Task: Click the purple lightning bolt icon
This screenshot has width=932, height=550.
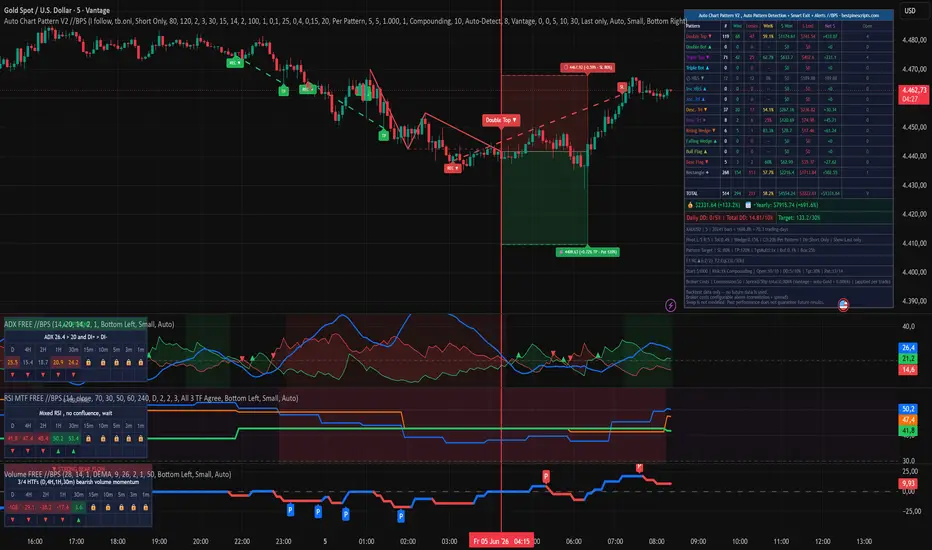Action: [670, 305]
